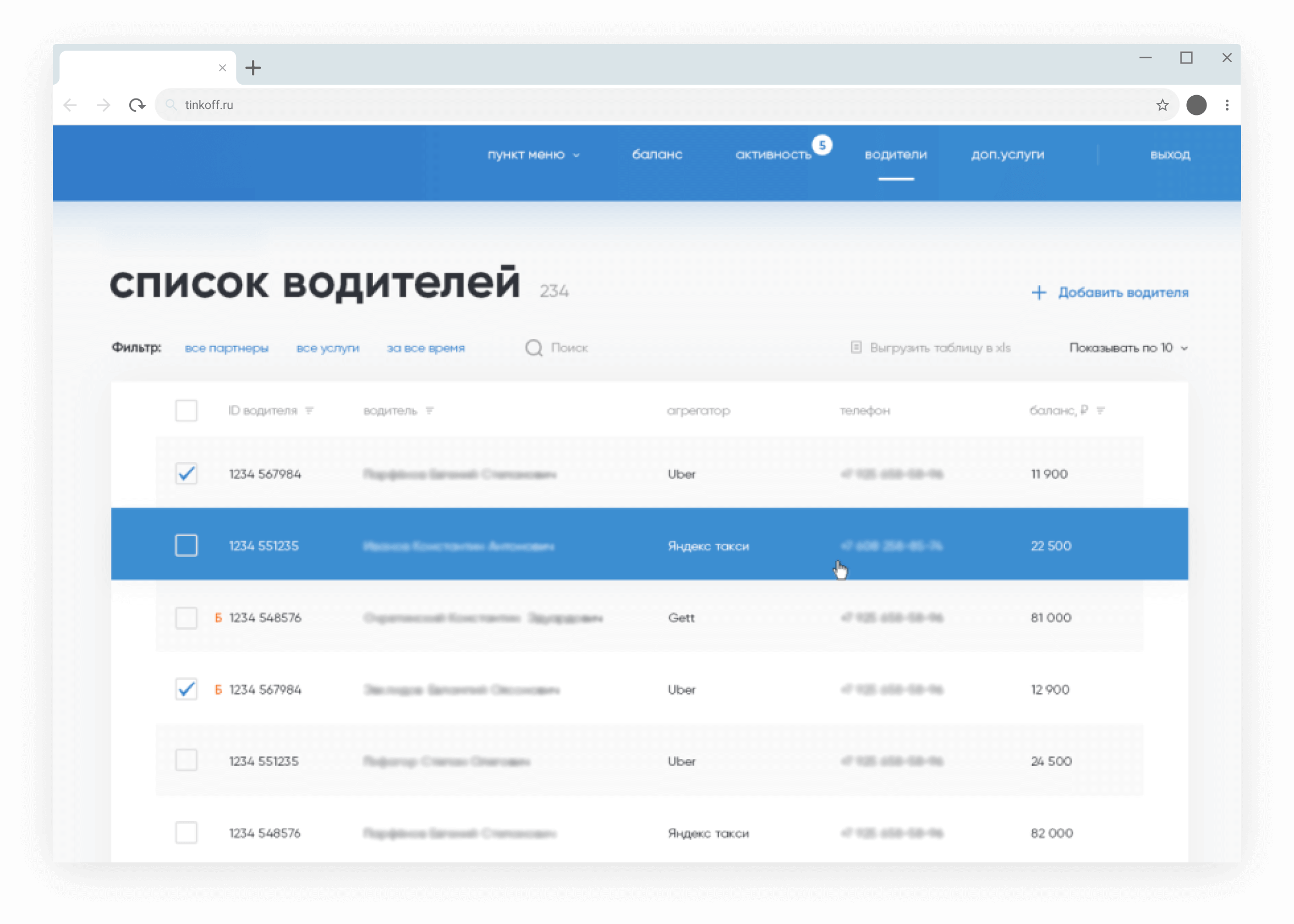This screenshot has width=1294, height=924.
Task: Sort by the водитель column
Action: pyautogui.click(x=430, y=410)
